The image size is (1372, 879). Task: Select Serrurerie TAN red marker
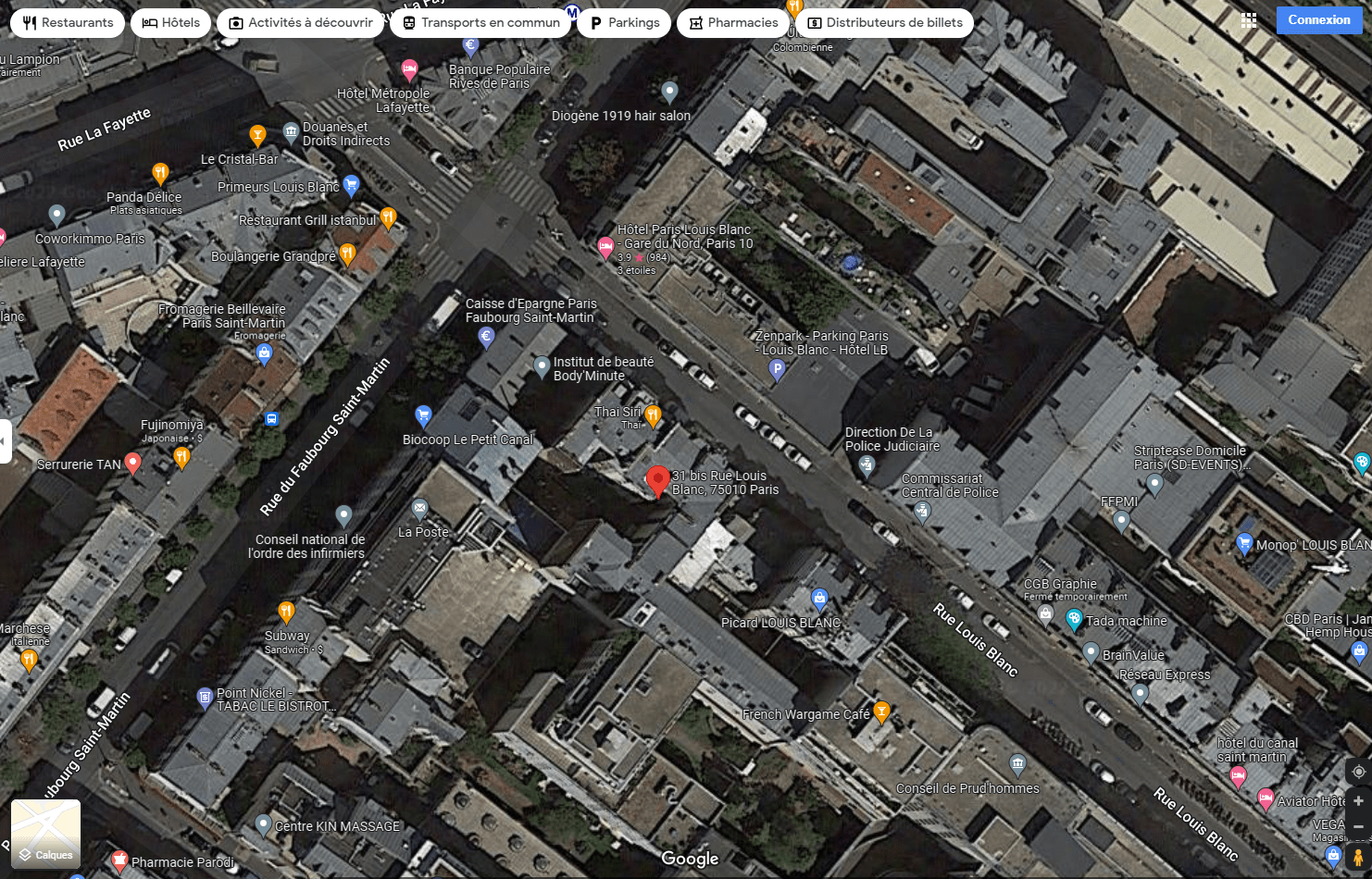click(x=133, y=464)
